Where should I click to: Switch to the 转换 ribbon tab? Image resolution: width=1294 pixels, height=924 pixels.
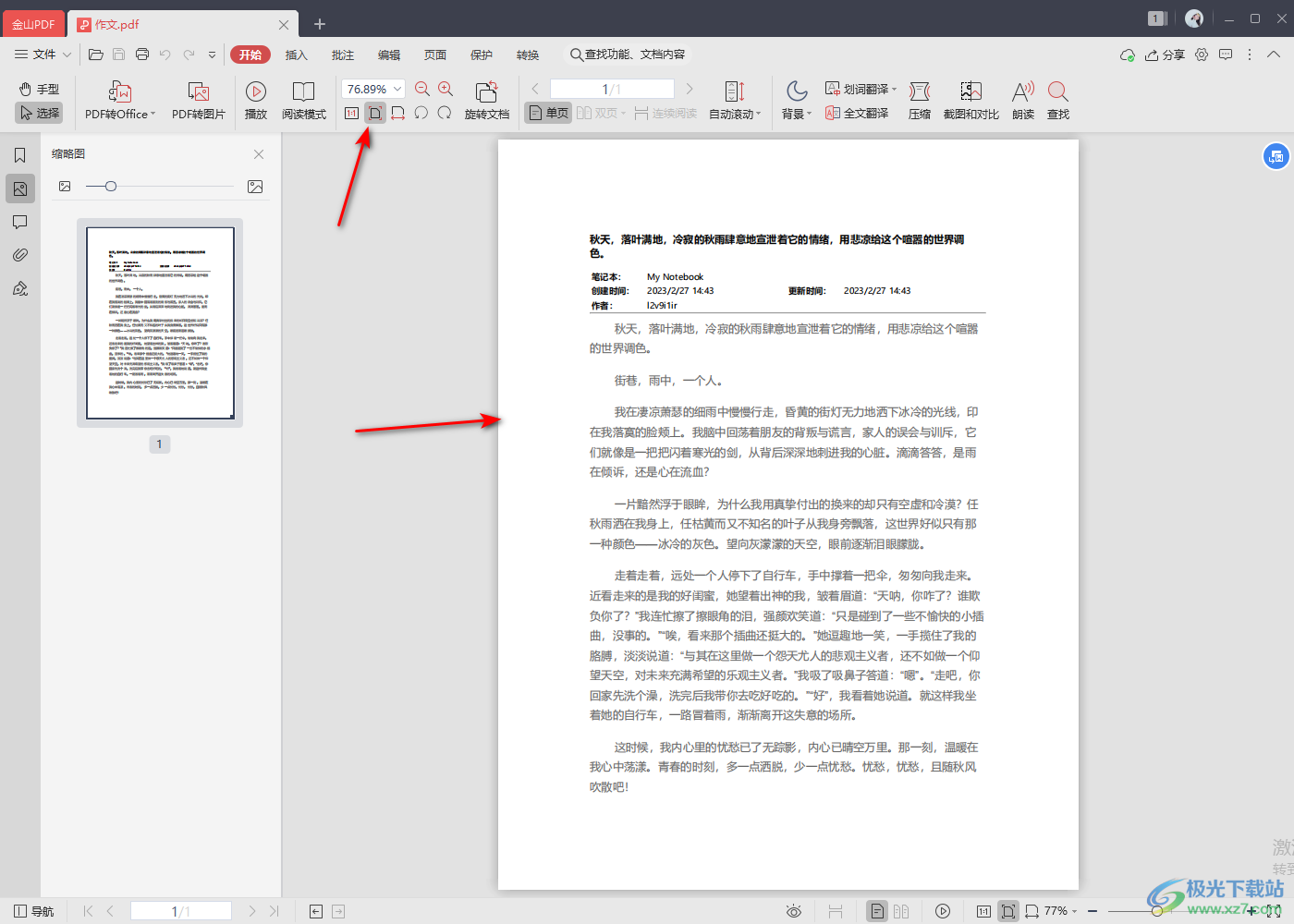coord(528,55)
